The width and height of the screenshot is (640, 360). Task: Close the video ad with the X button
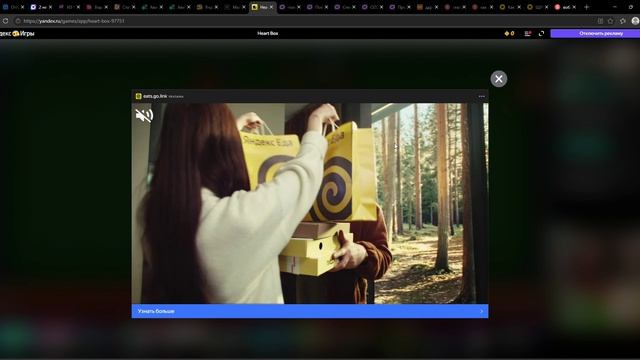[498, 79]
